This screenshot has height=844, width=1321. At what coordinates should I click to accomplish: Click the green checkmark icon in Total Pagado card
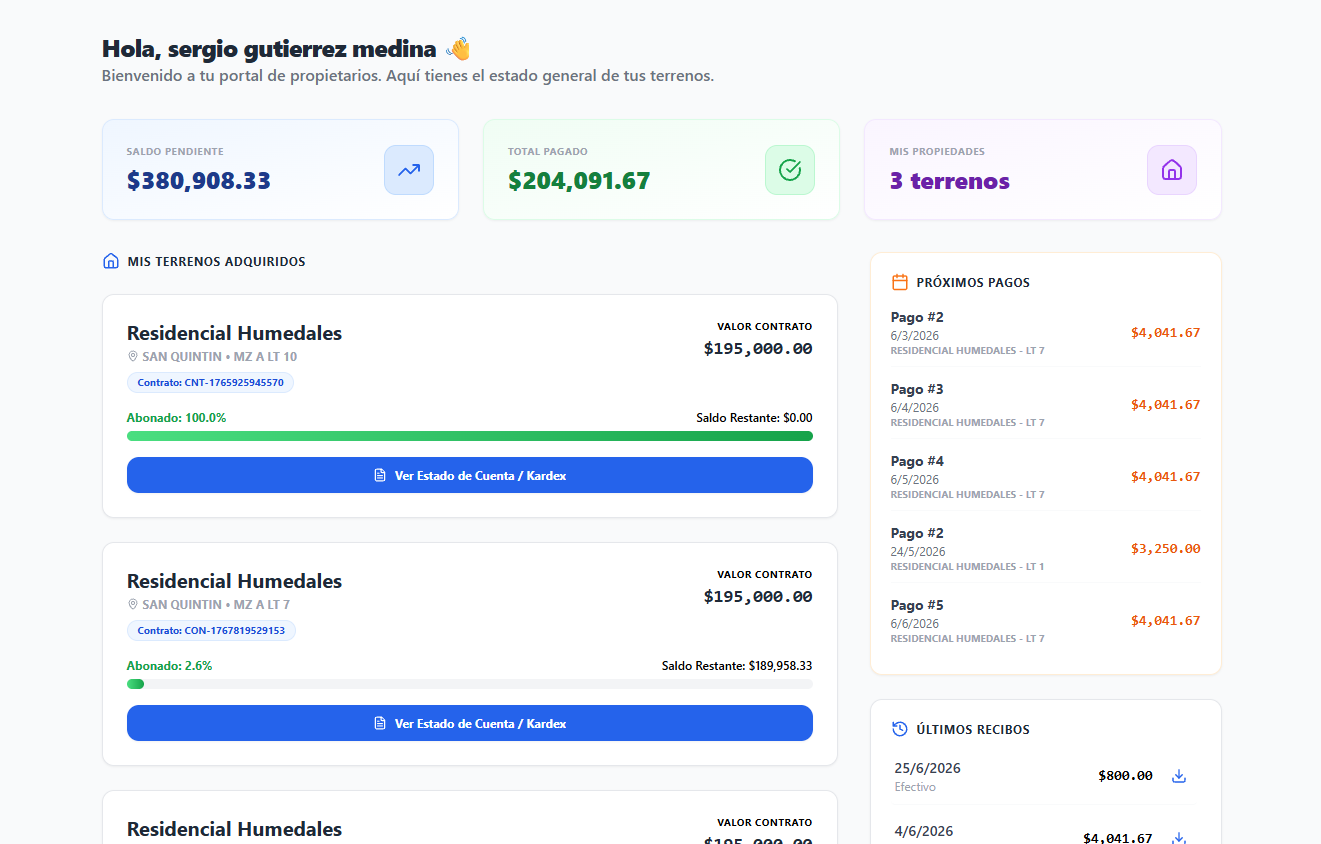pos(790,170)
